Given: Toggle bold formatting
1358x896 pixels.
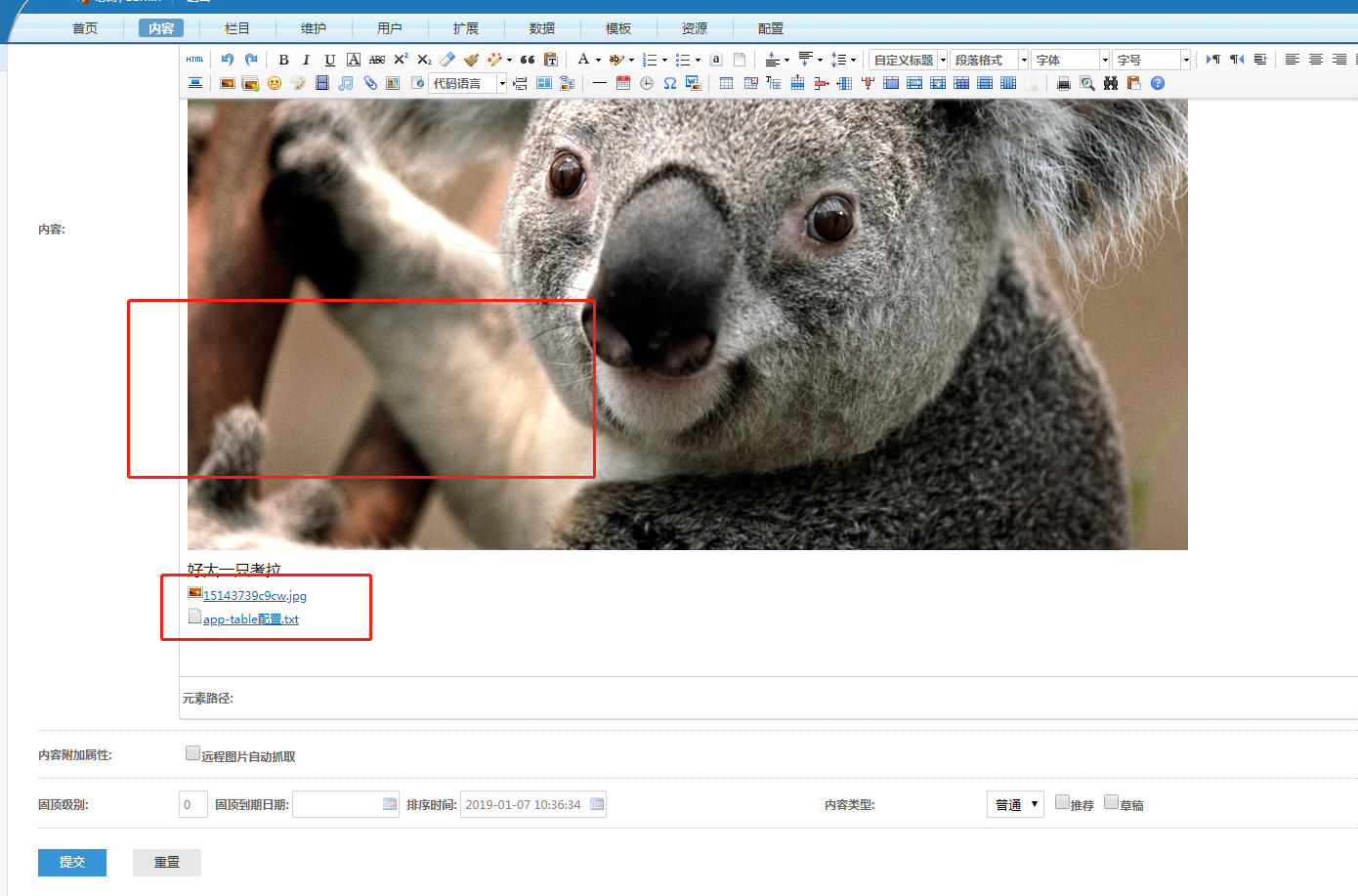Looking at the screenshot, I should coord(283,60).
